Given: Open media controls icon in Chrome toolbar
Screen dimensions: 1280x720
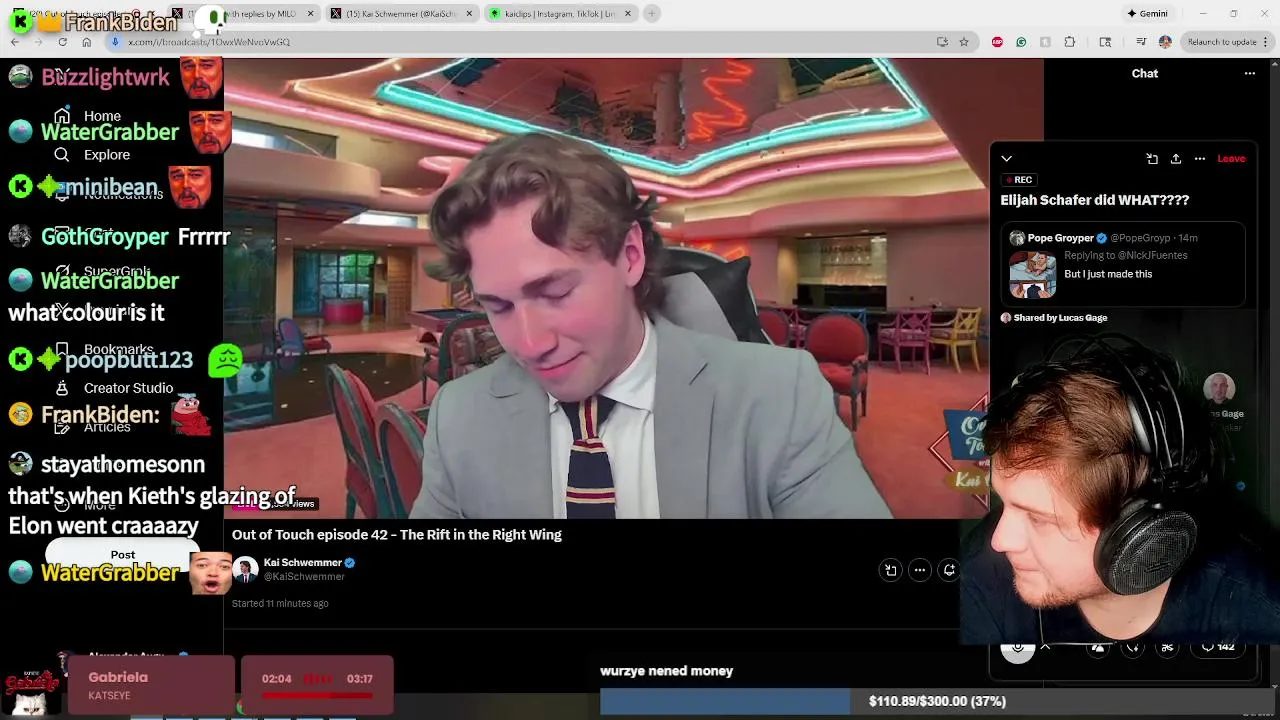Looking at the screenshot, I should (x=1141, y=42).
